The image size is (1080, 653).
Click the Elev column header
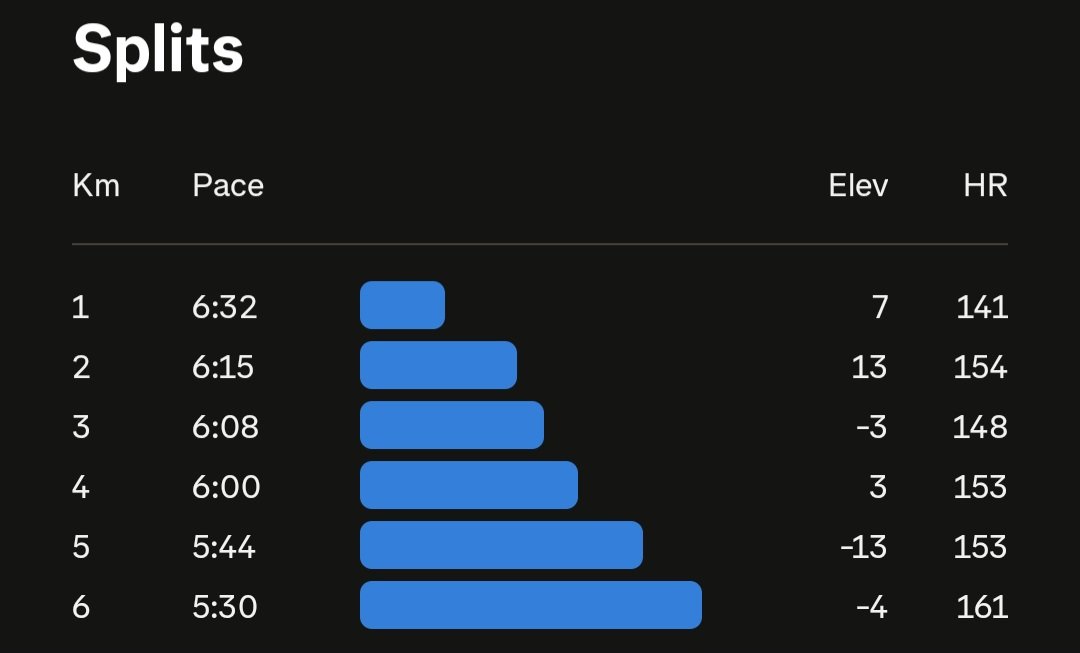point(858,185)
